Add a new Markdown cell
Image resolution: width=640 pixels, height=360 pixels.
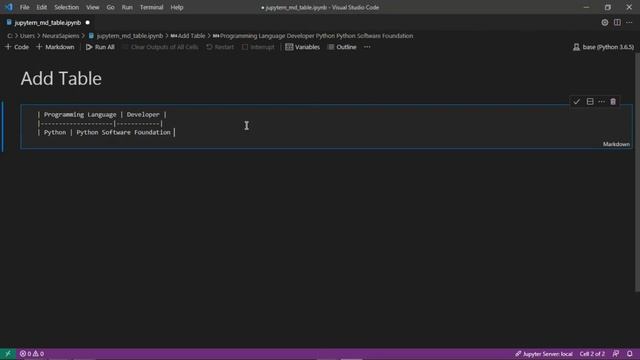(56, 47)
